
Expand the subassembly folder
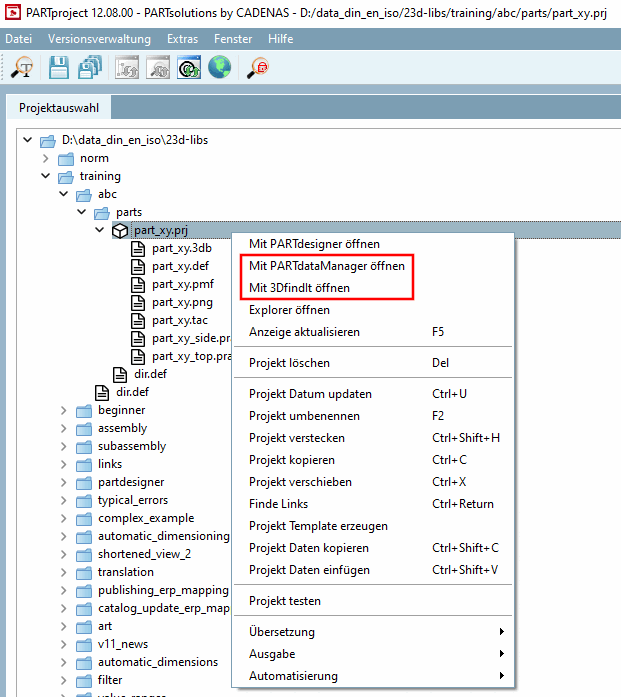click(64, 446)
